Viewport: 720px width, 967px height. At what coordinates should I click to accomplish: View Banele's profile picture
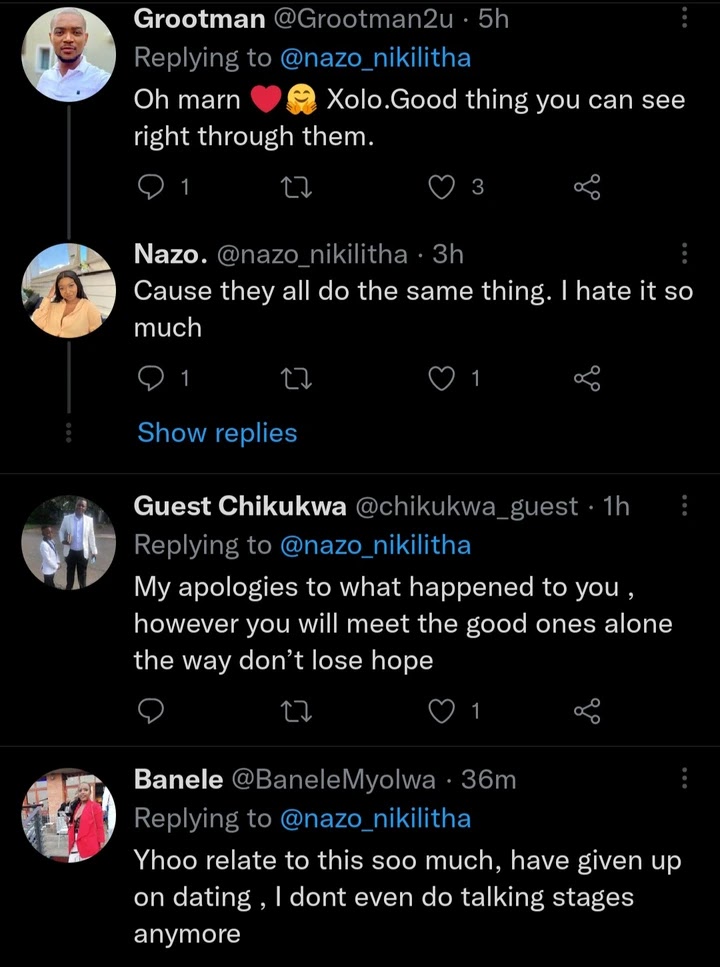[x=69, y=815]
